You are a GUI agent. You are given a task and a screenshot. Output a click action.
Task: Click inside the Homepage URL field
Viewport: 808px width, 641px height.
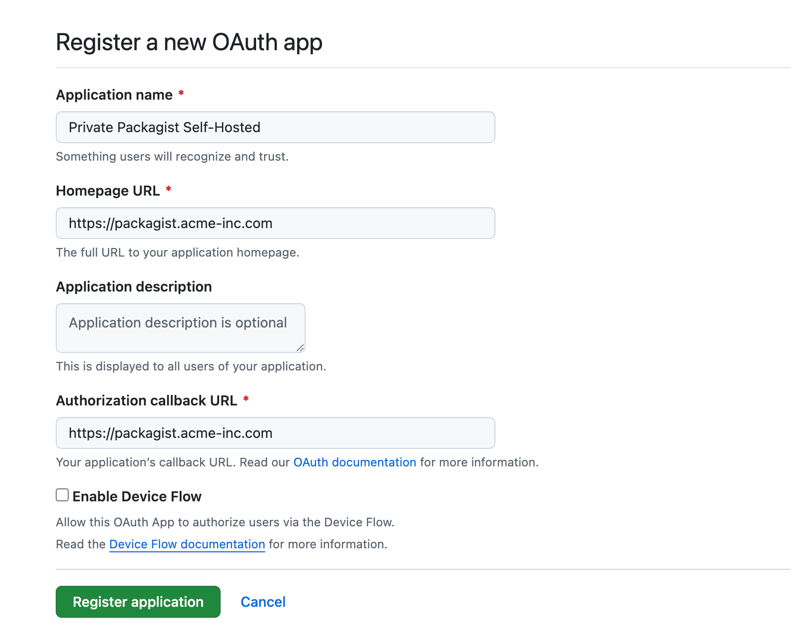[275, 223]
